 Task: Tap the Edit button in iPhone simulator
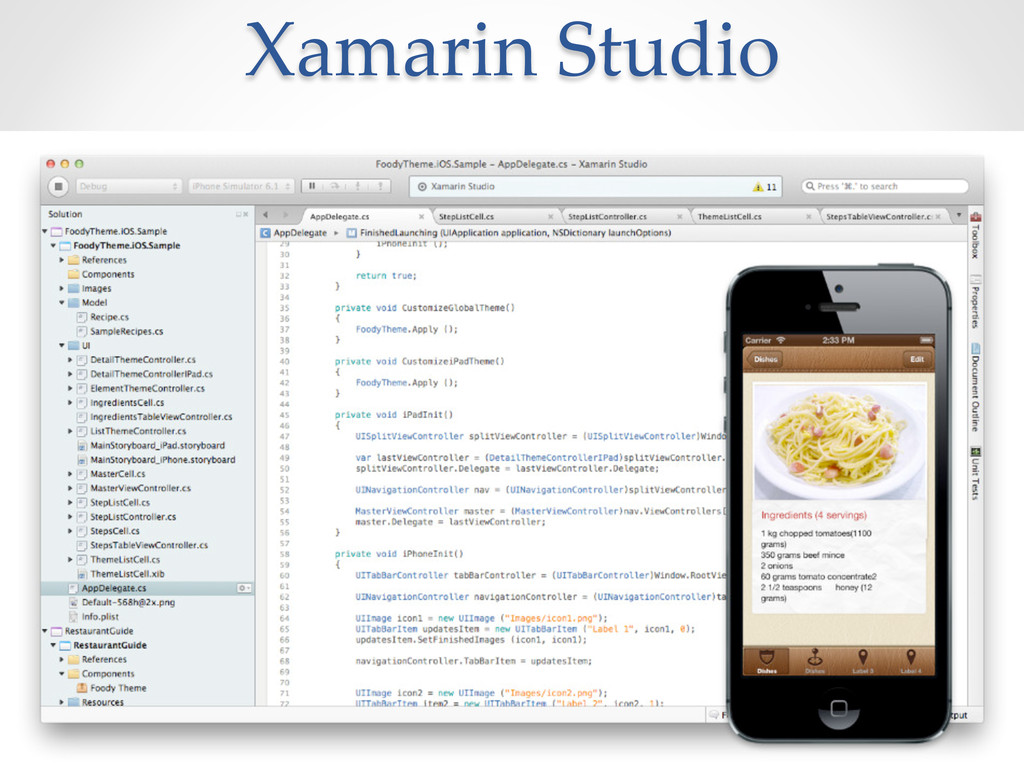917,359
